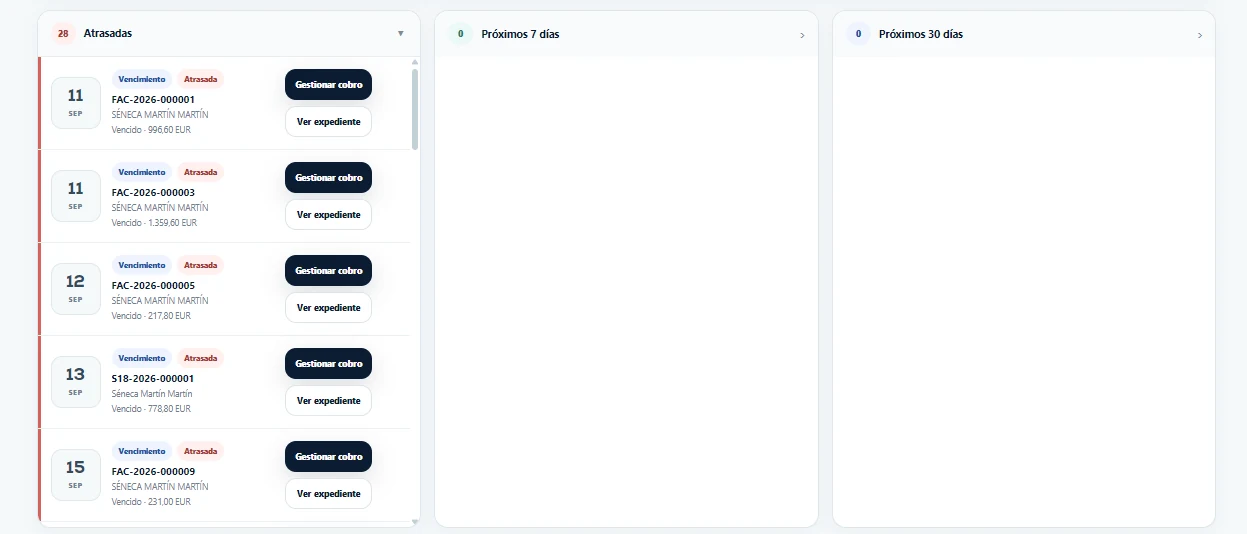Click Atrasada tag on S18-2026-000001
This screenshot has height=534, width=1247.
(x=201, y=358)
